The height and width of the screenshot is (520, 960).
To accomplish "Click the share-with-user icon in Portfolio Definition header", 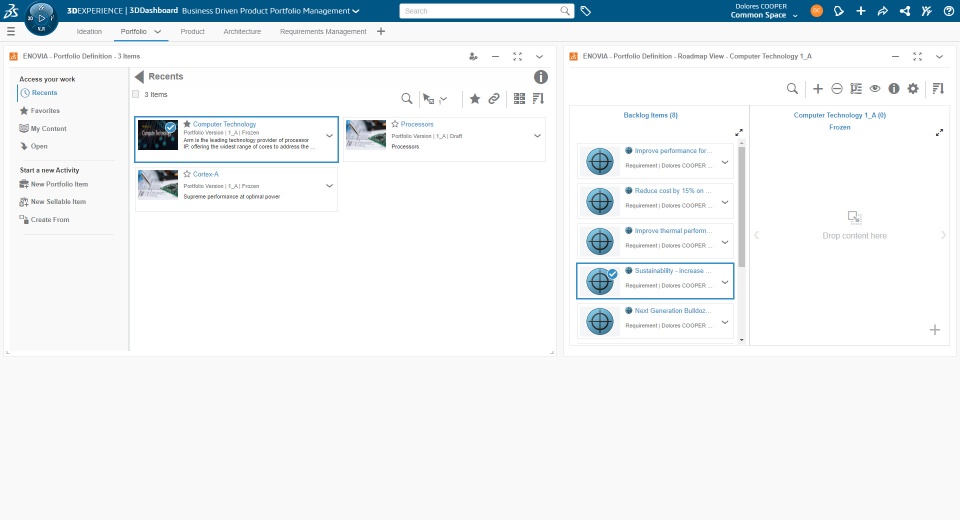I will pos(473,56).
